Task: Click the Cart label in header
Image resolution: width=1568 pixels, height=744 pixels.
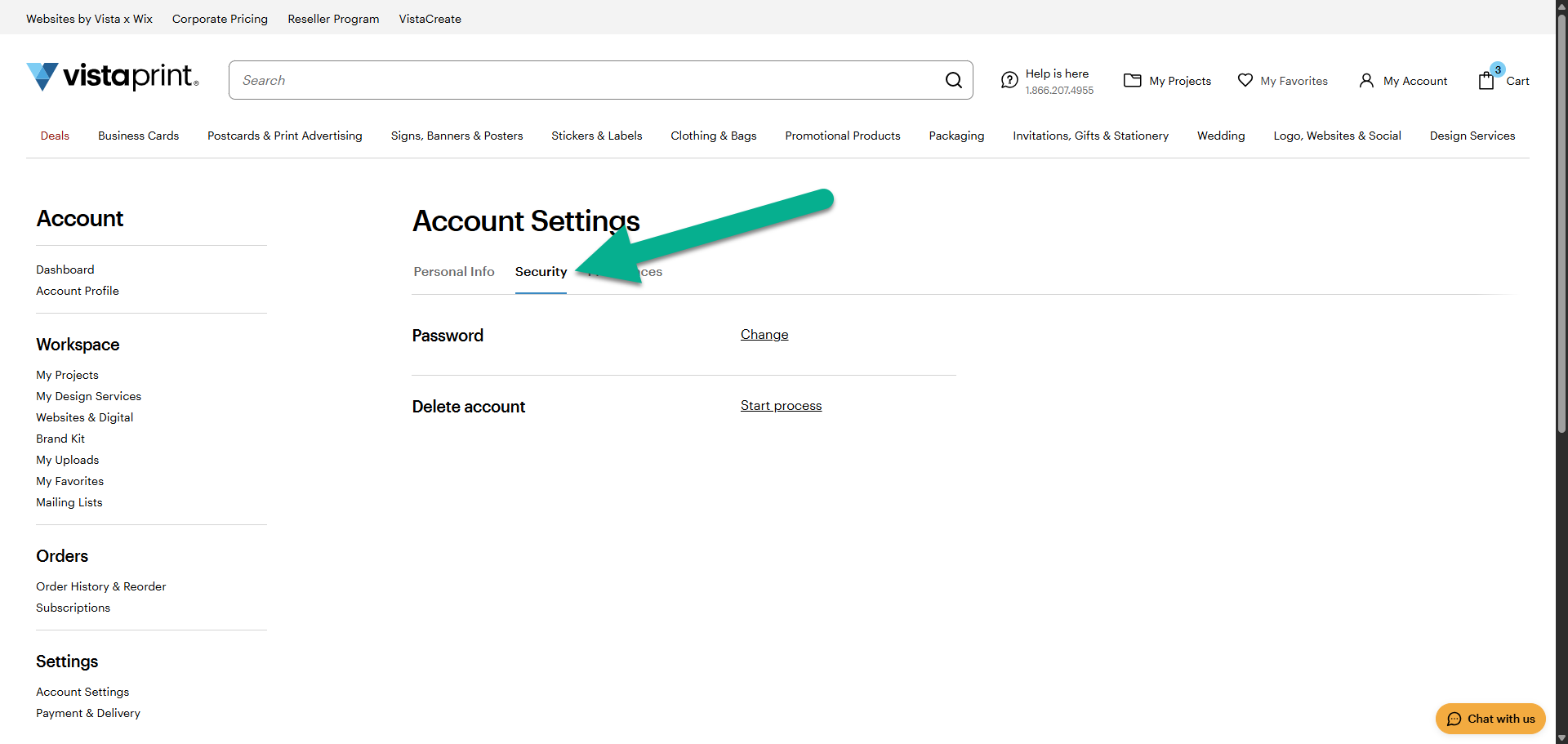Action: (1517, 81)
